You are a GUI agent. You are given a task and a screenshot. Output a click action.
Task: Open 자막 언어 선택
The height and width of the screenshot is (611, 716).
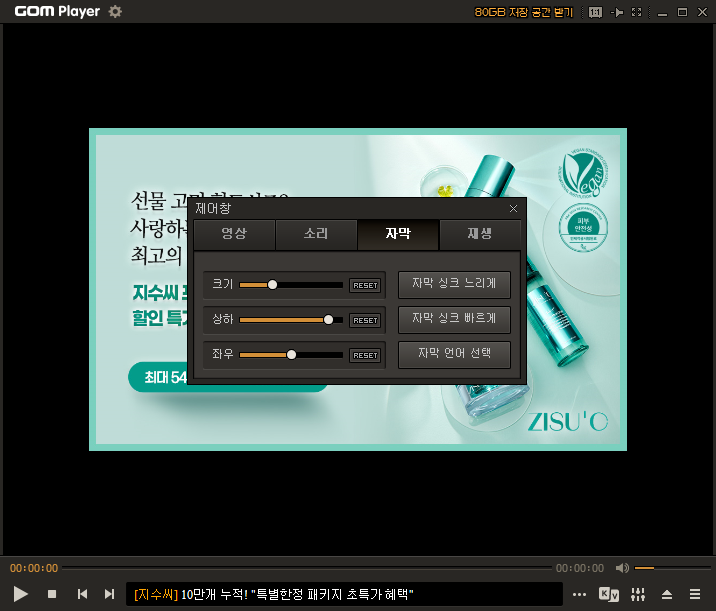[454, 355]
